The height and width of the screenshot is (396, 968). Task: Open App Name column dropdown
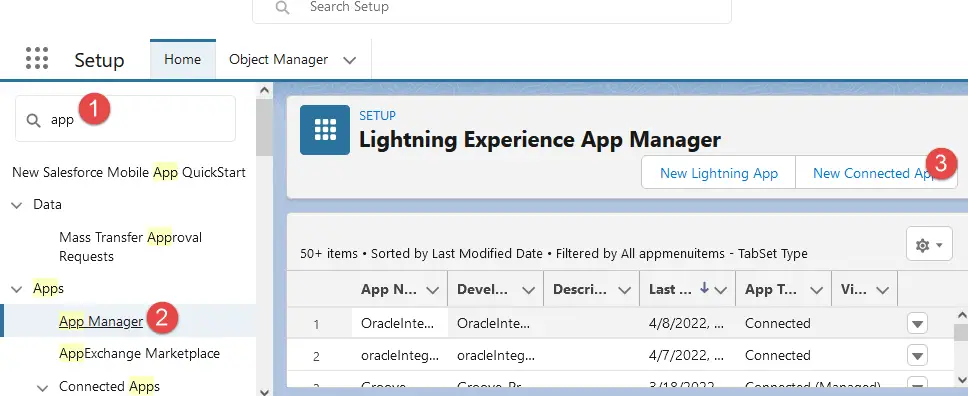point(432,290)
